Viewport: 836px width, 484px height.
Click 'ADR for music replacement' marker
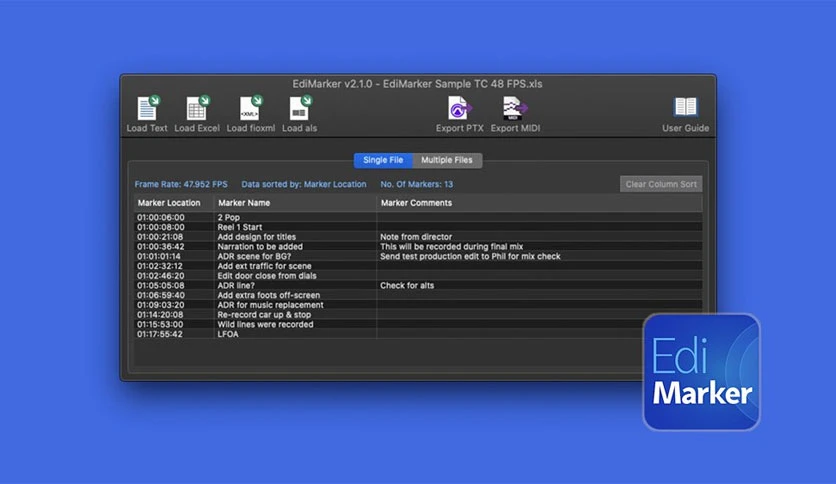[x=270, y=305]
